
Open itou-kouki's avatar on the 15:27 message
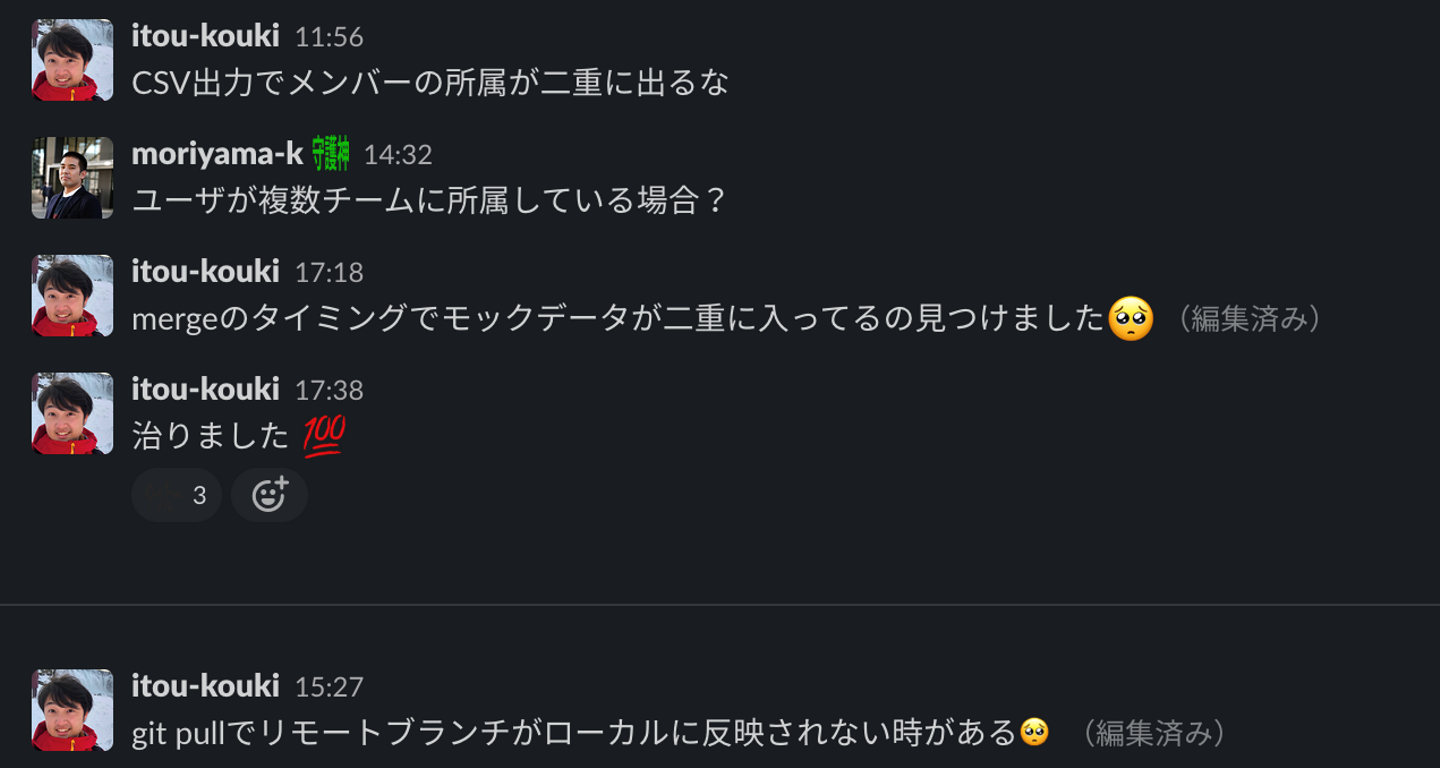click(72, 710)
